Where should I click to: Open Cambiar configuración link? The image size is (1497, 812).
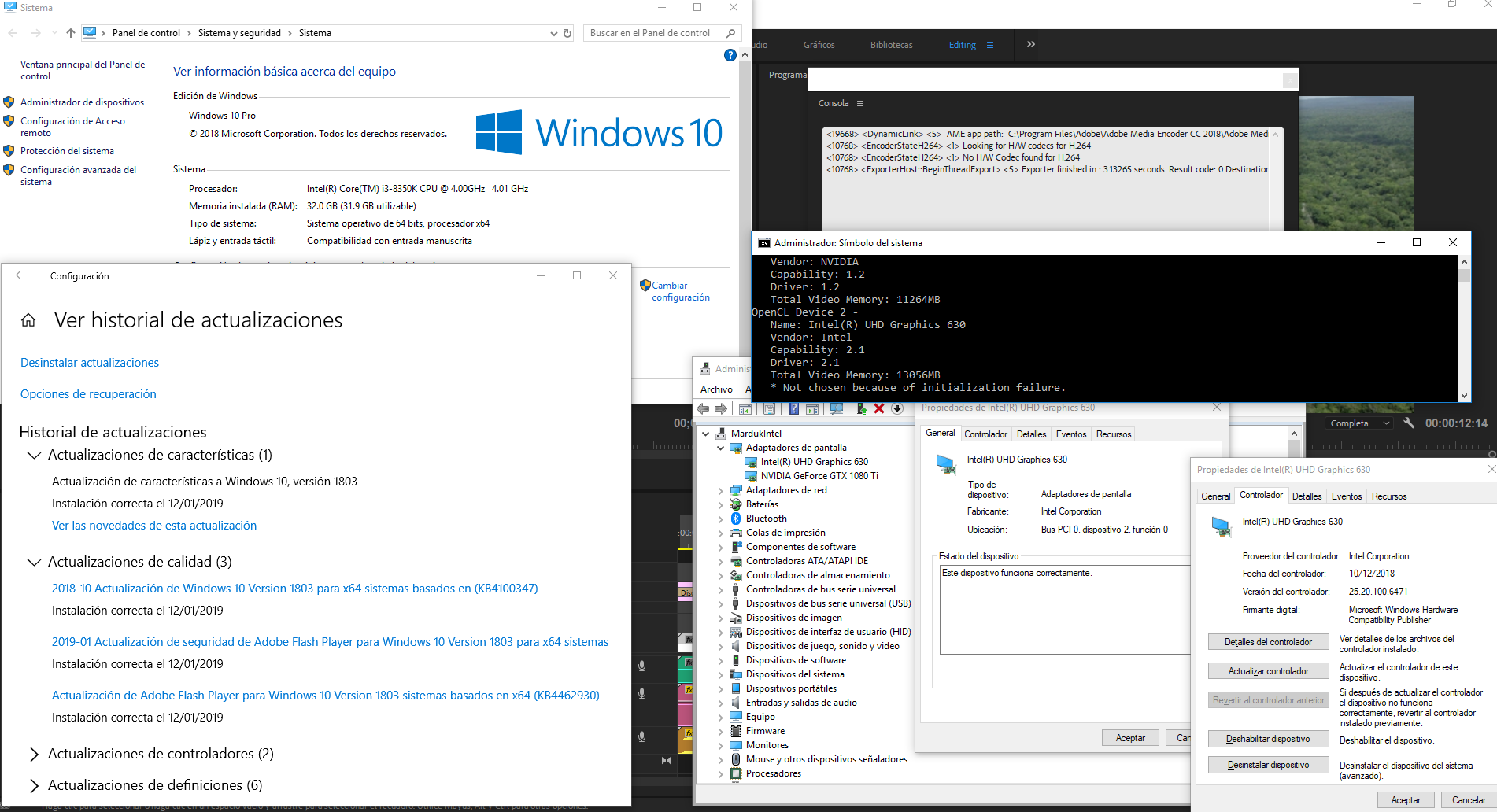[680, 291]
